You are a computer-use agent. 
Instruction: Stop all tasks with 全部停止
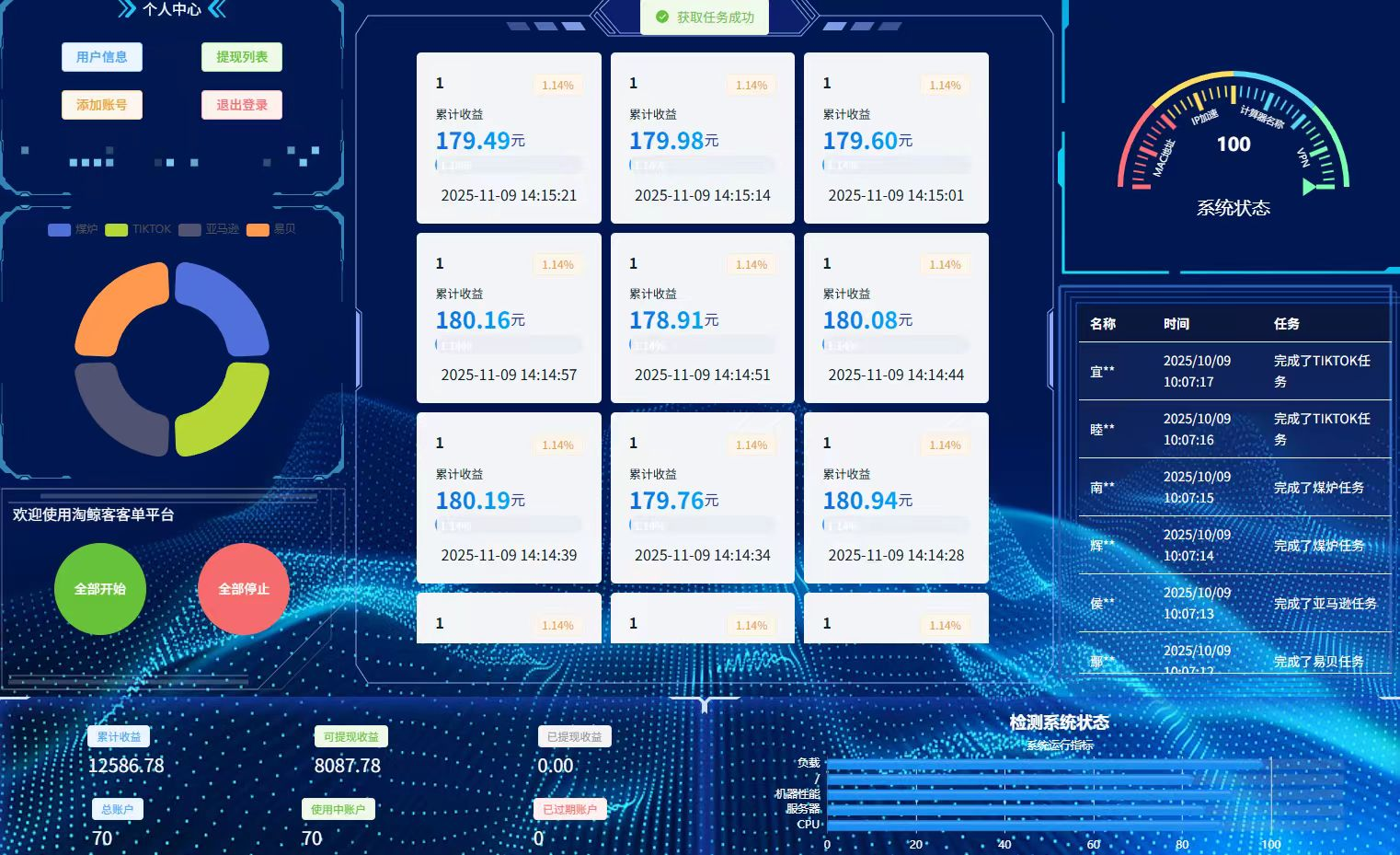(244, 589)
